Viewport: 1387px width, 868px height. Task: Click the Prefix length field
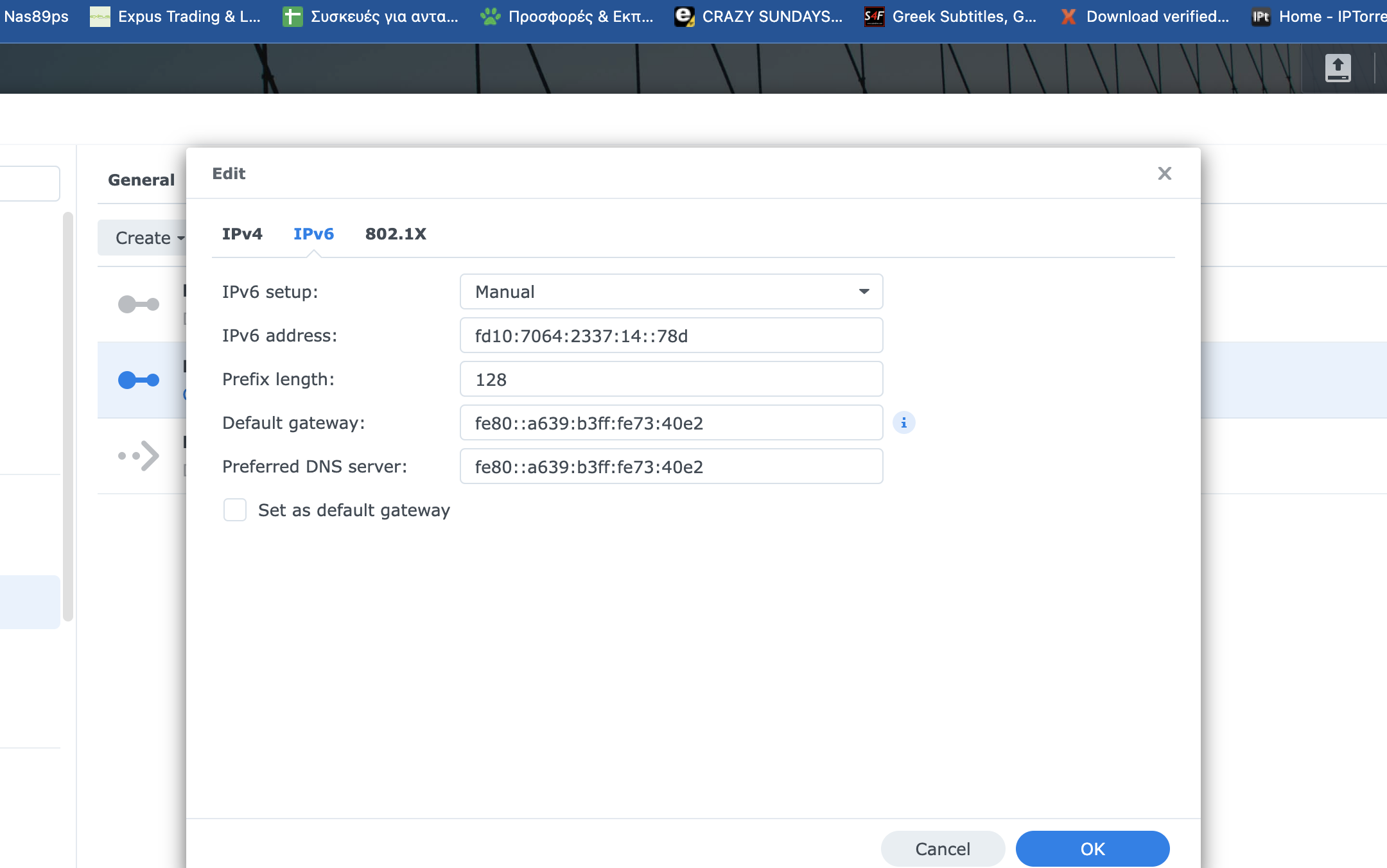pos(671,379)
